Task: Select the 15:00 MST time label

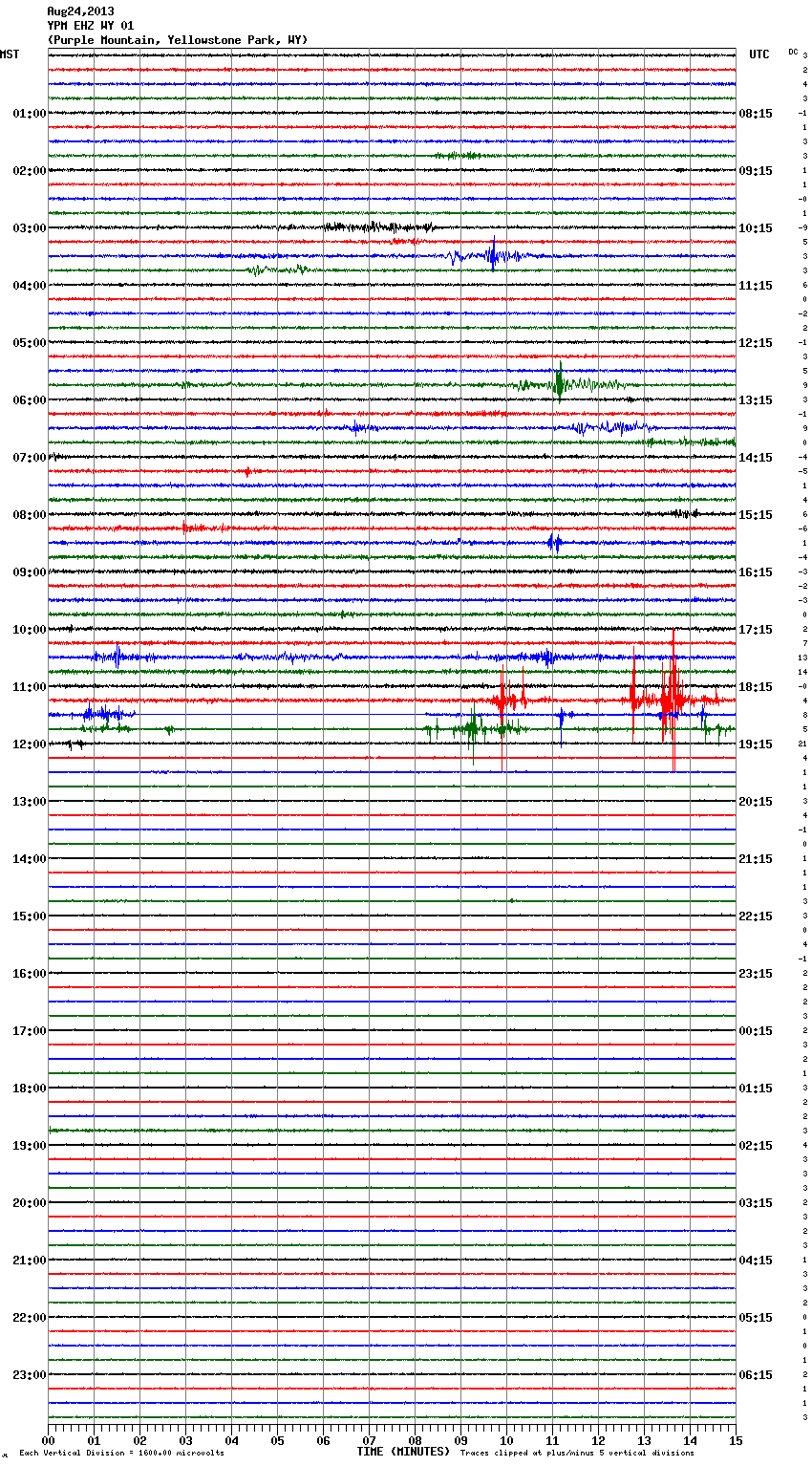Action: (x=30, y=916)
